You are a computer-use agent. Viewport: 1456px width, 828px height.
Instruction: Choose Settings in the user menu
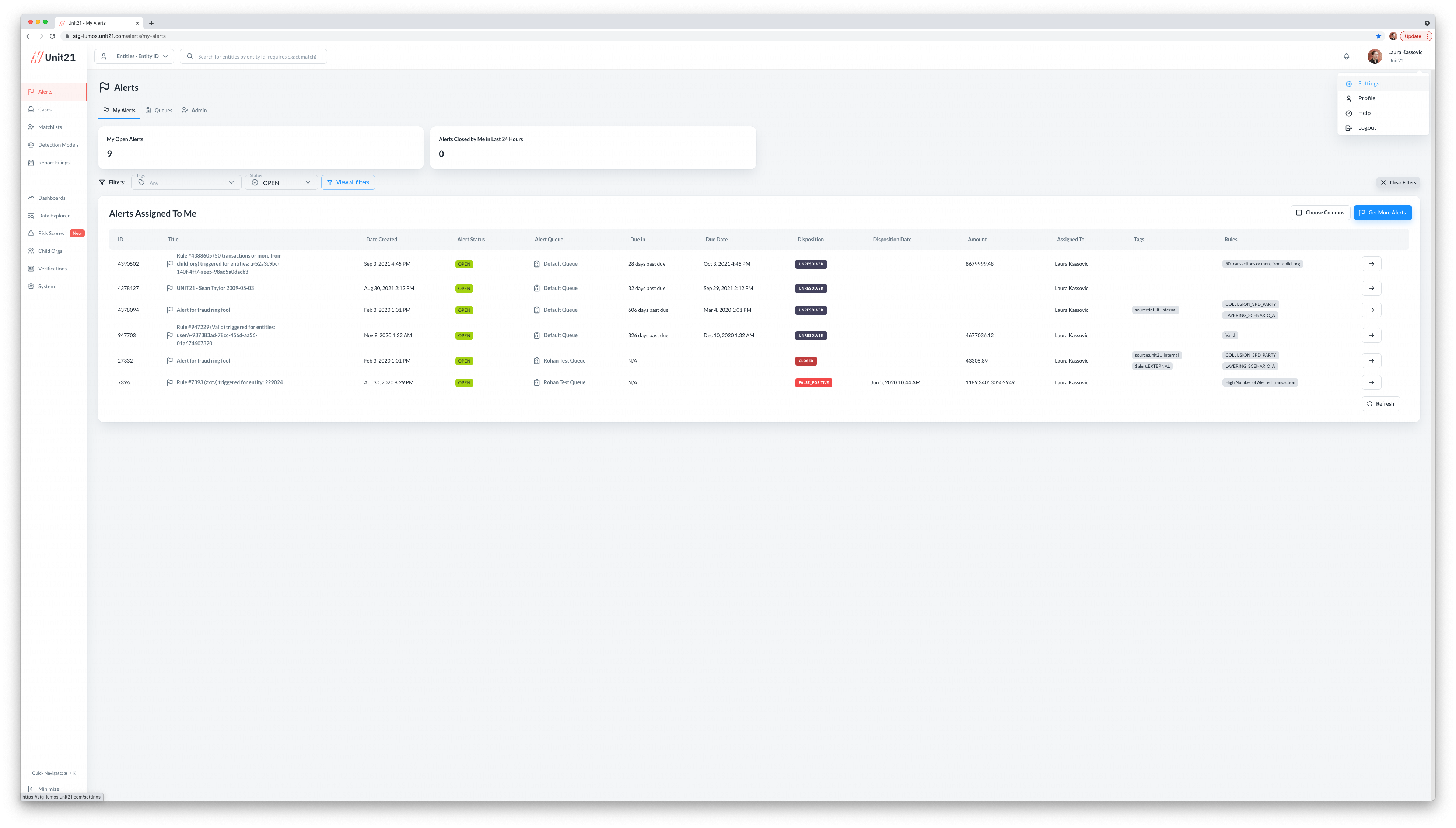click(x=1368, y=84)
